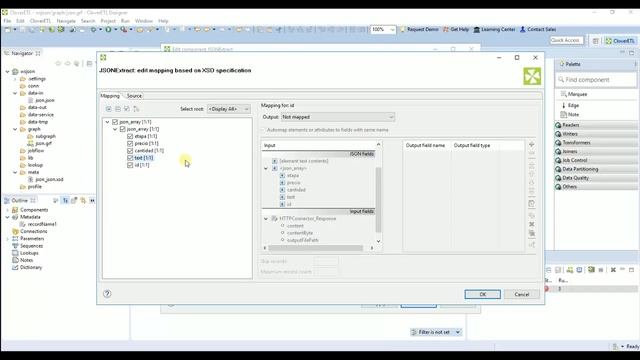Click the Quick Access field
This screenshot has width=640, height=360.
pyautogui.click(x=567, y=40)
